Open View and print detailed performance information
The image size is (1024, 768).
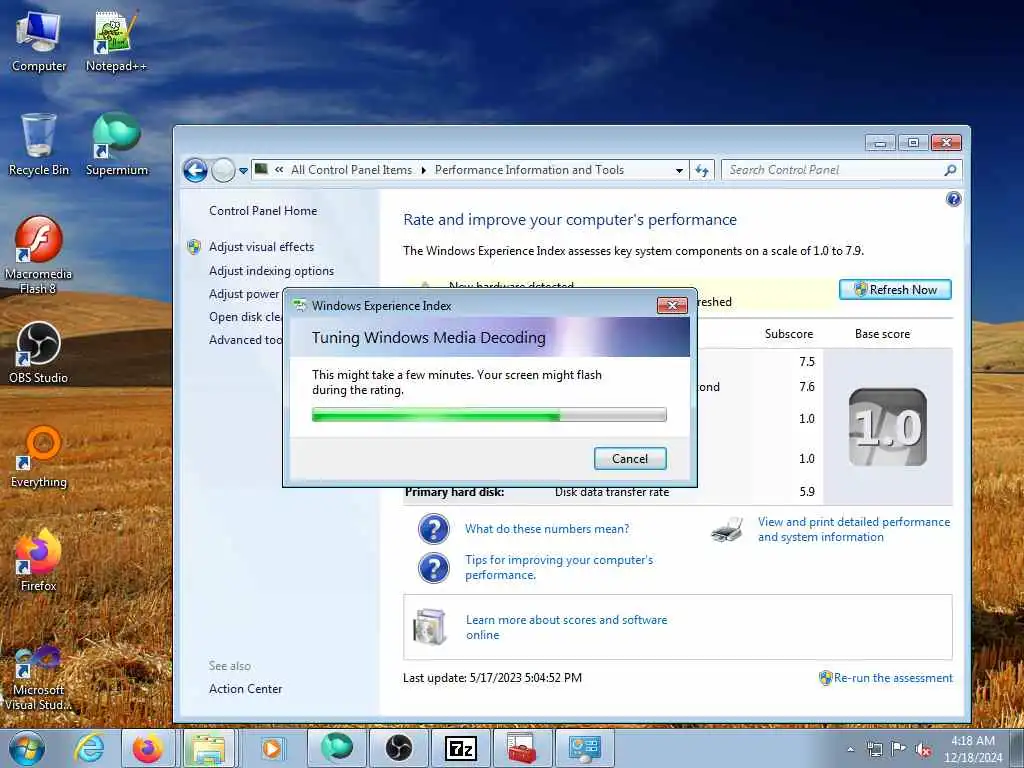854,530
